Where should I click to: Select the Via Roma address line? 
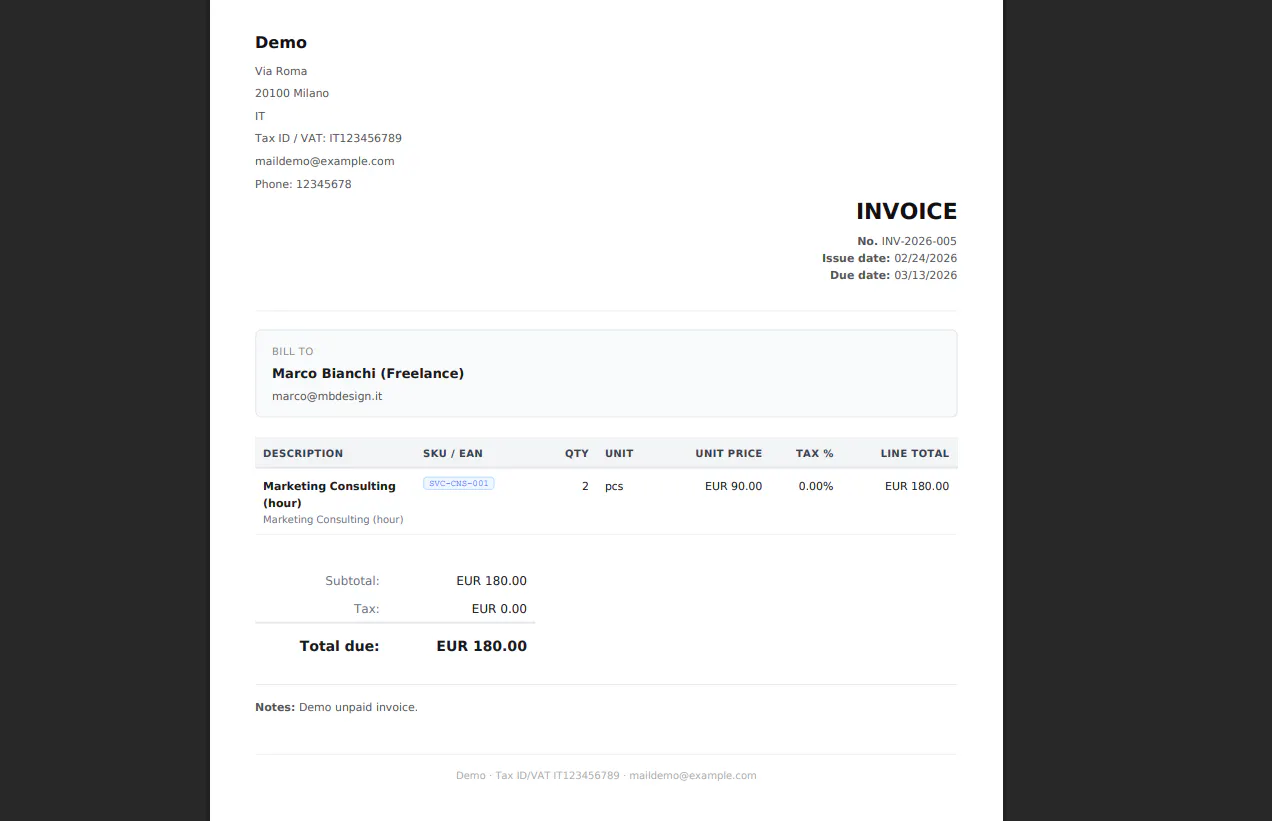pos(281,71)
